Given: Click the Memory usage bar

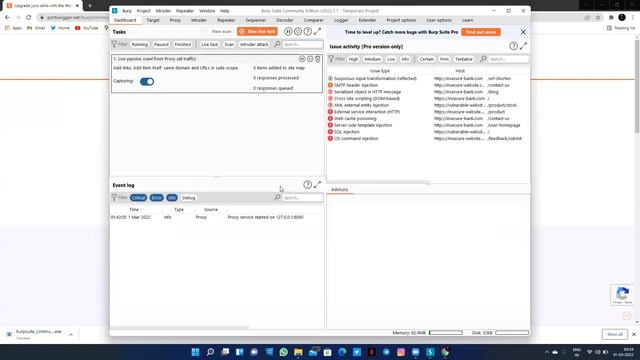Looking at the screenshot, I should 446,333.
